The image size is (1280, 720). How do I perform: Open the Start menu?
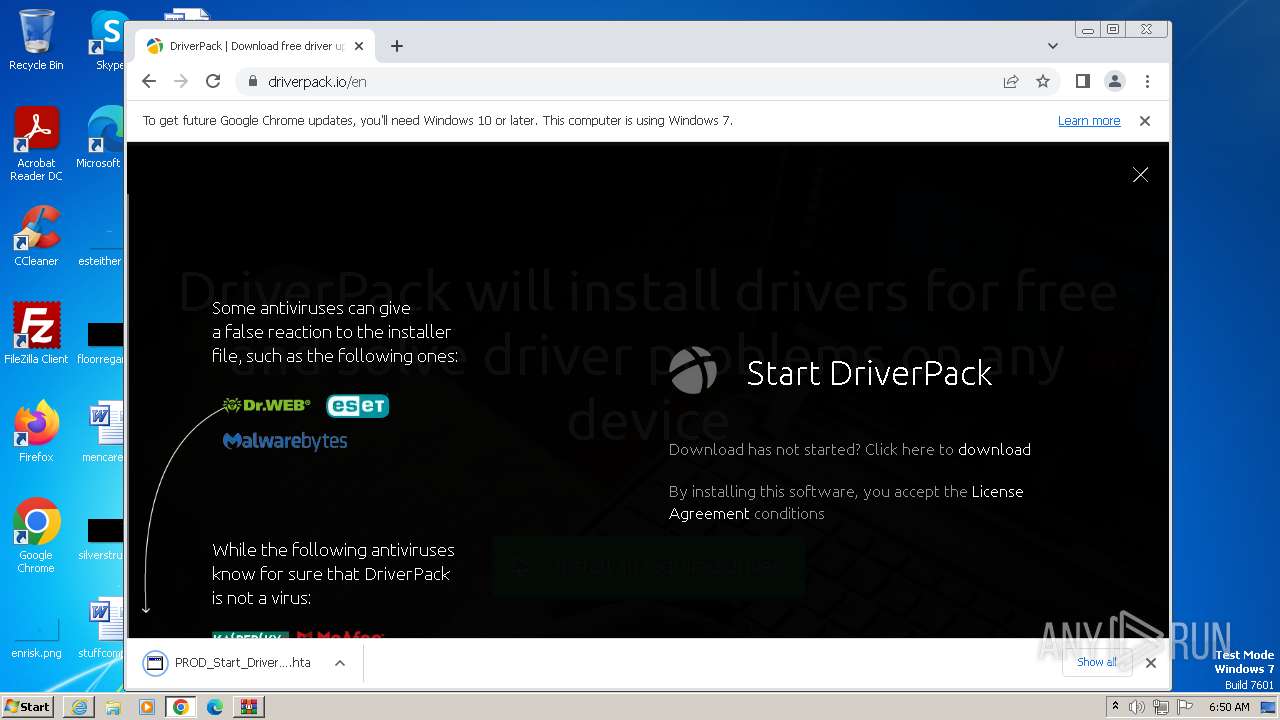tap(27, 706)
